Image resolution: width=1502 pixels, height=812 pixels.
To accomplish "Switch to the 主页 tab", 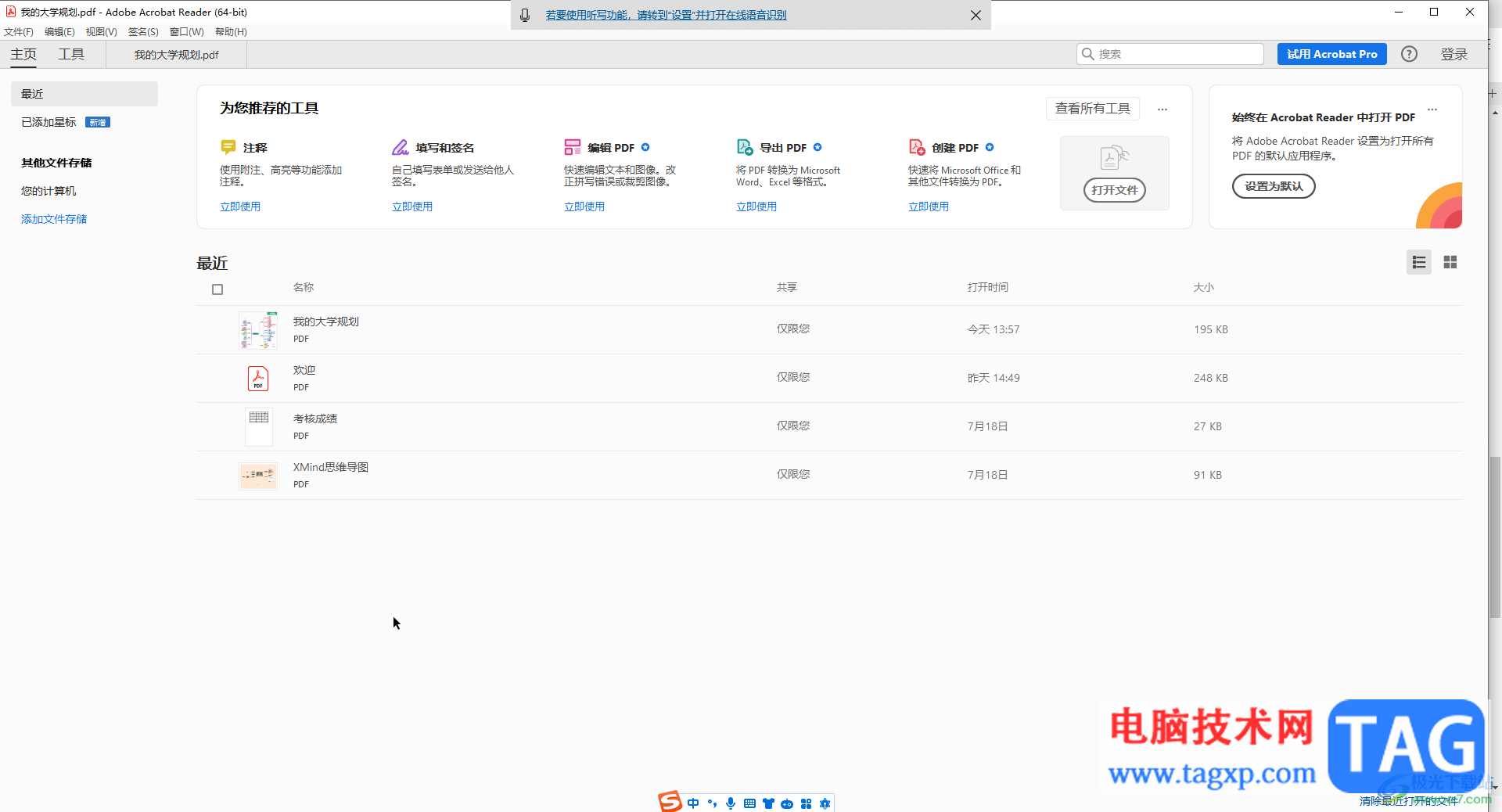I will [23, 54].
